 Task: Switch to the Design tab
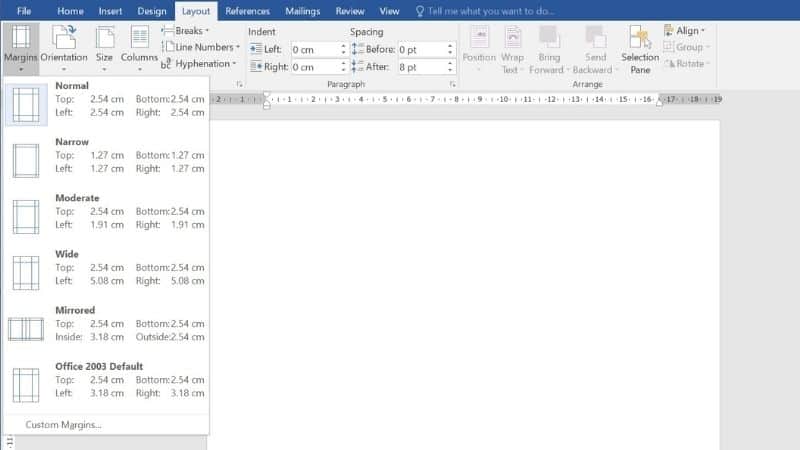[x=152, y=11]
